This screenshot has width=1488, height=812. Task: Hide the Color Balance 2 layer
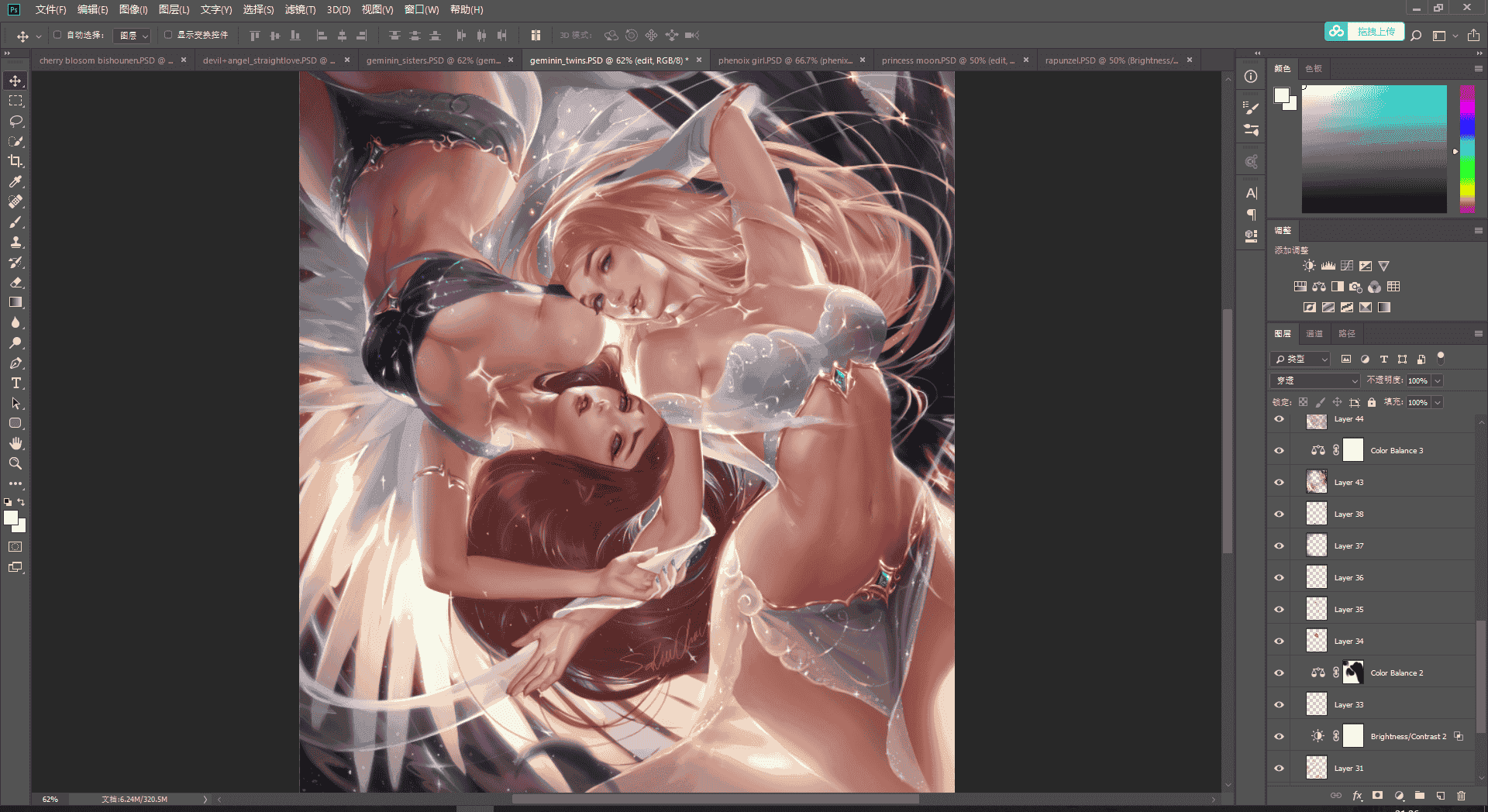(1280, 673)
